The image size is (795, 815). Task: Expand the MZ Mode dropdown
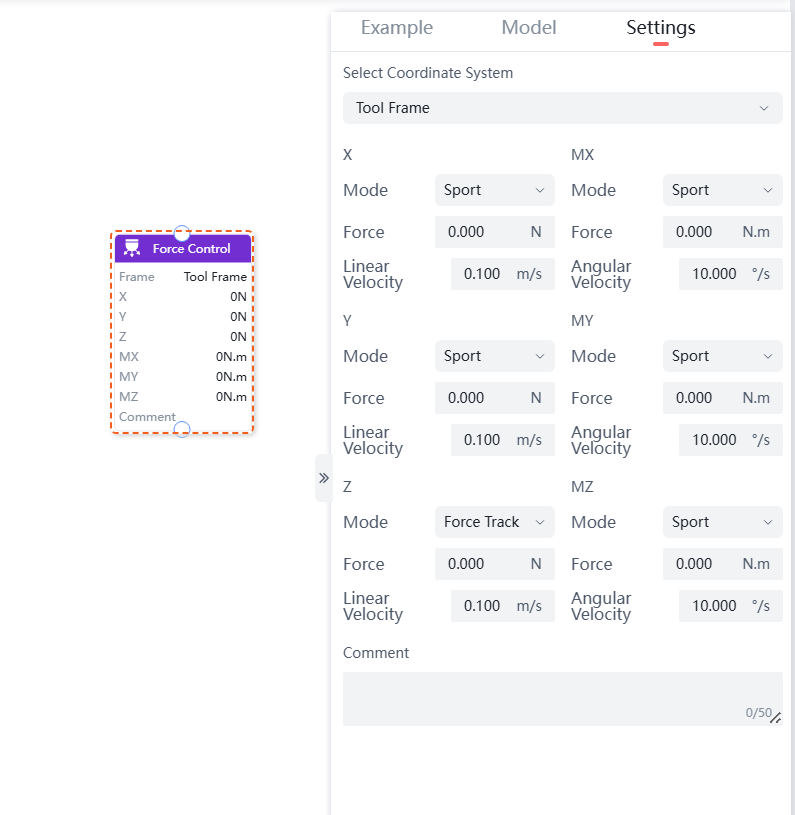722,522
